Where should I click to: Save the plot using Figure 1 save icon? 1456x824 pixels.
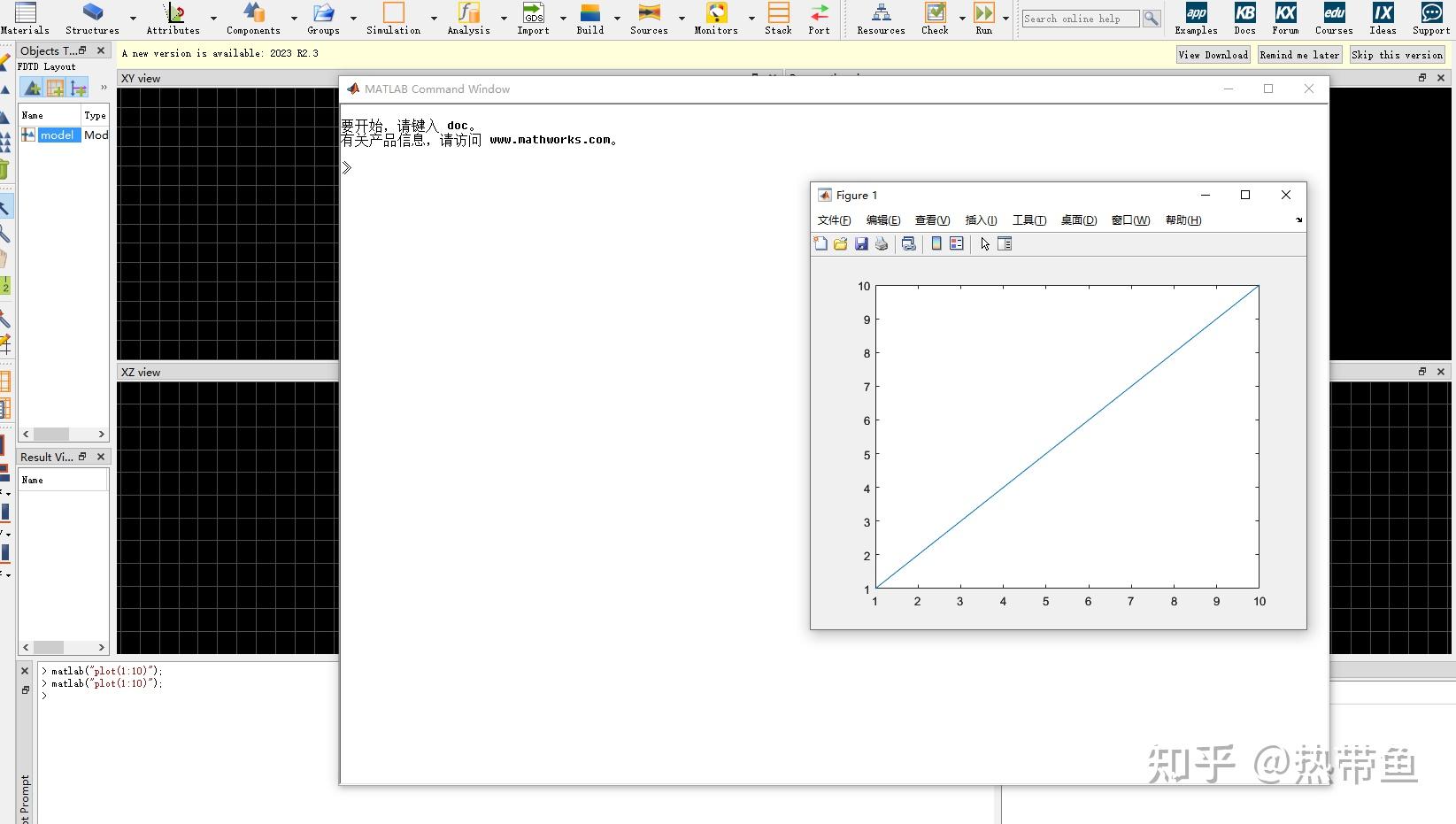[861, 244]
